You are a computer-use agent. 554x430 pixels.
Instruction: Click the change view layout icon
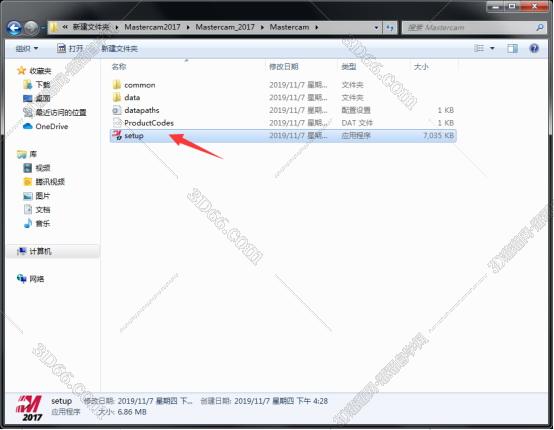tap(479, 48)
